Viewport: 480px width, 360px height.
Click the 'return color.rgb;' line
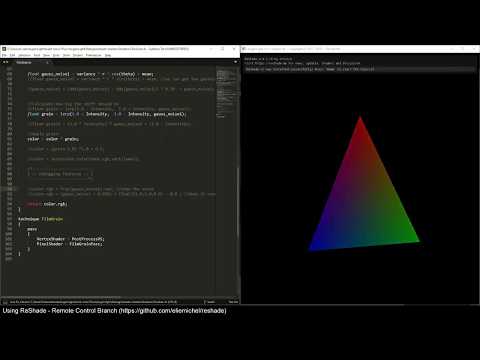(47, 204)
